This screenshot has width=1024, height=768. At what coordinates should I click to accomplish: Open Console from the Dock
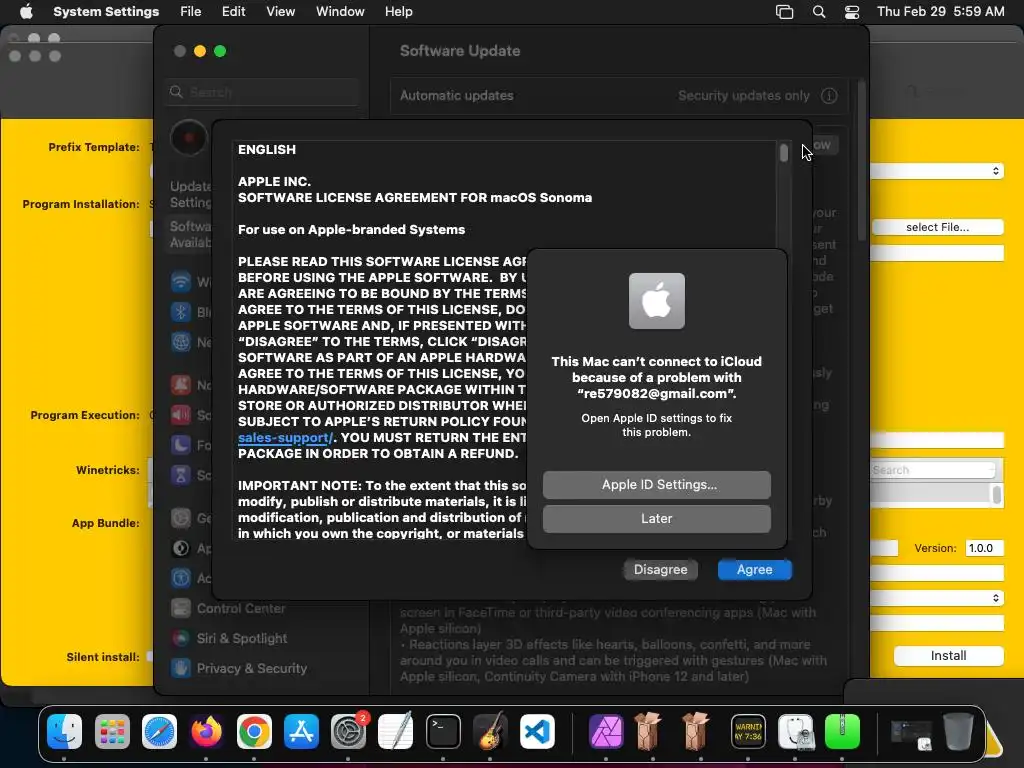[748, 731]
